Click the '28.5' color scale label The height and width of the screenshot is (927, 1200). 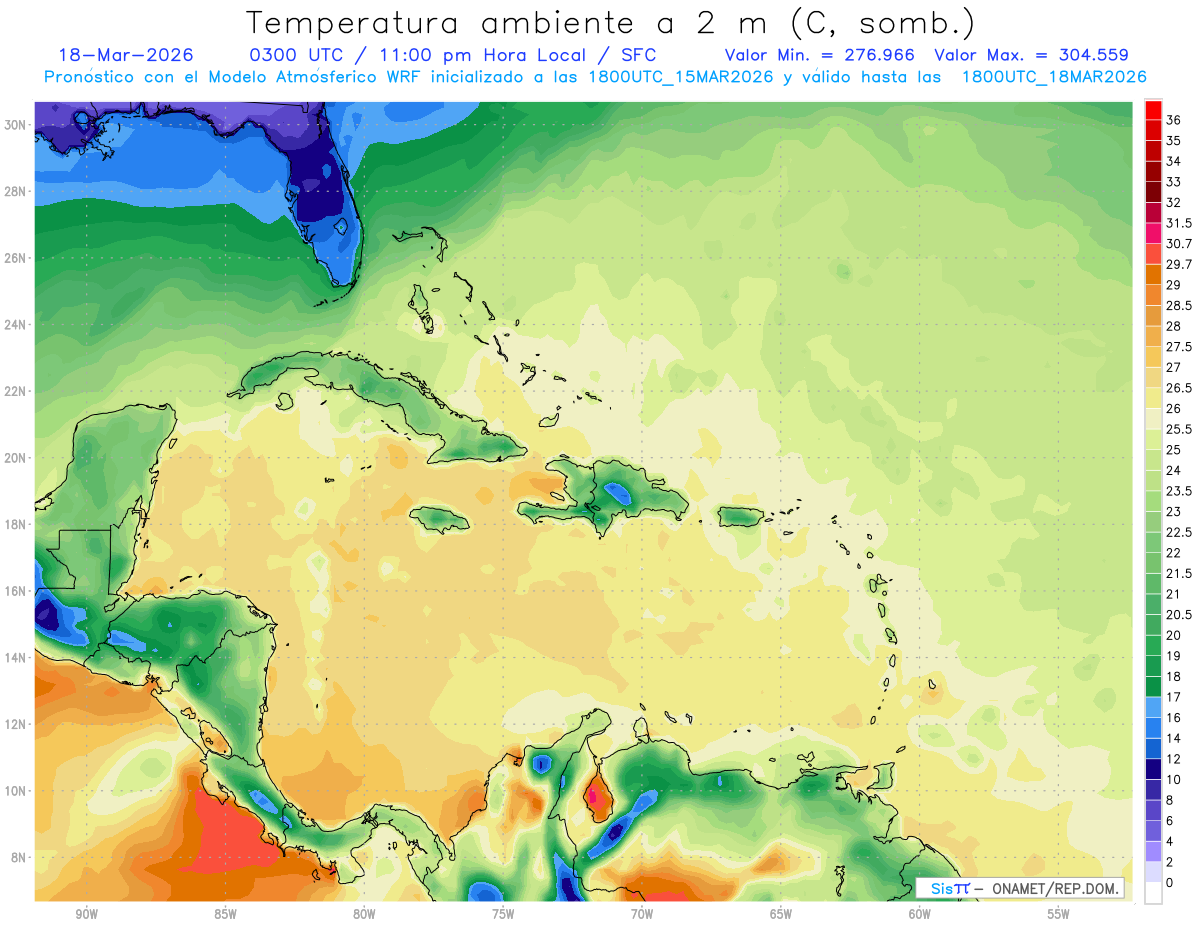(x=1178, y=305)
